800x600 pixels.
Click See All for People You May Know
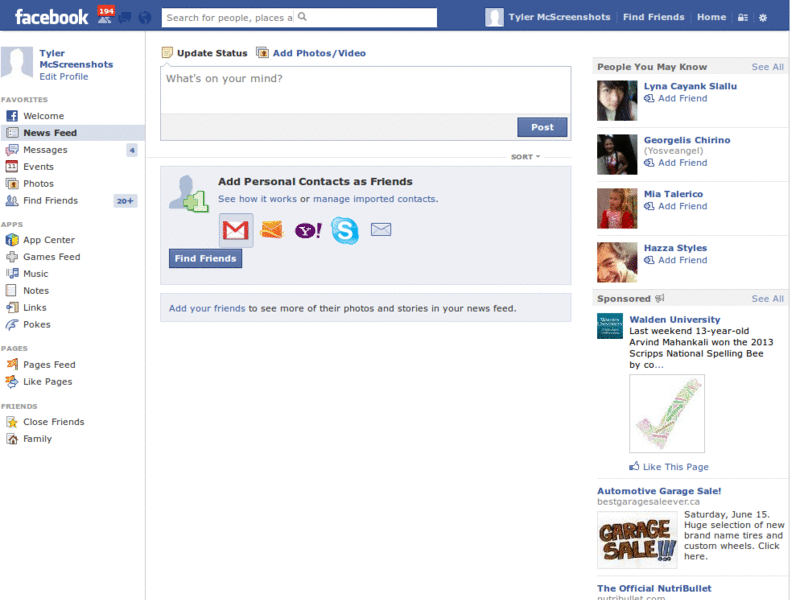pyautogui.click(x=767, y=67)
